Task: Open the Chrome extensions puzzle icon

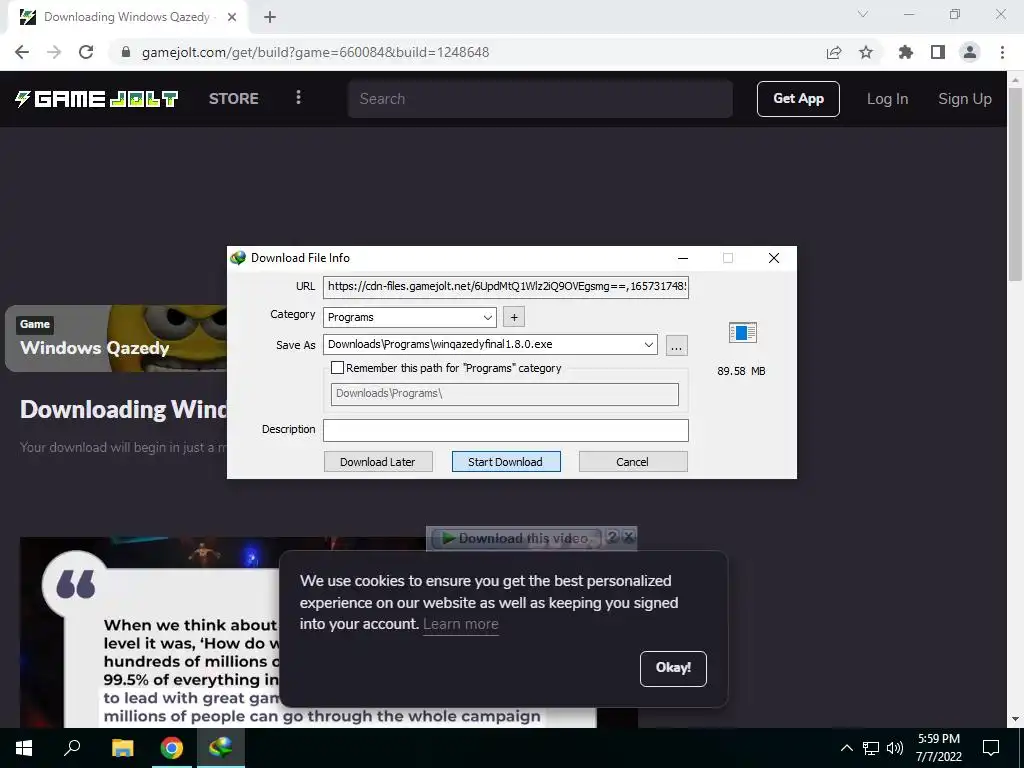Action: click(x=906, y=52)
